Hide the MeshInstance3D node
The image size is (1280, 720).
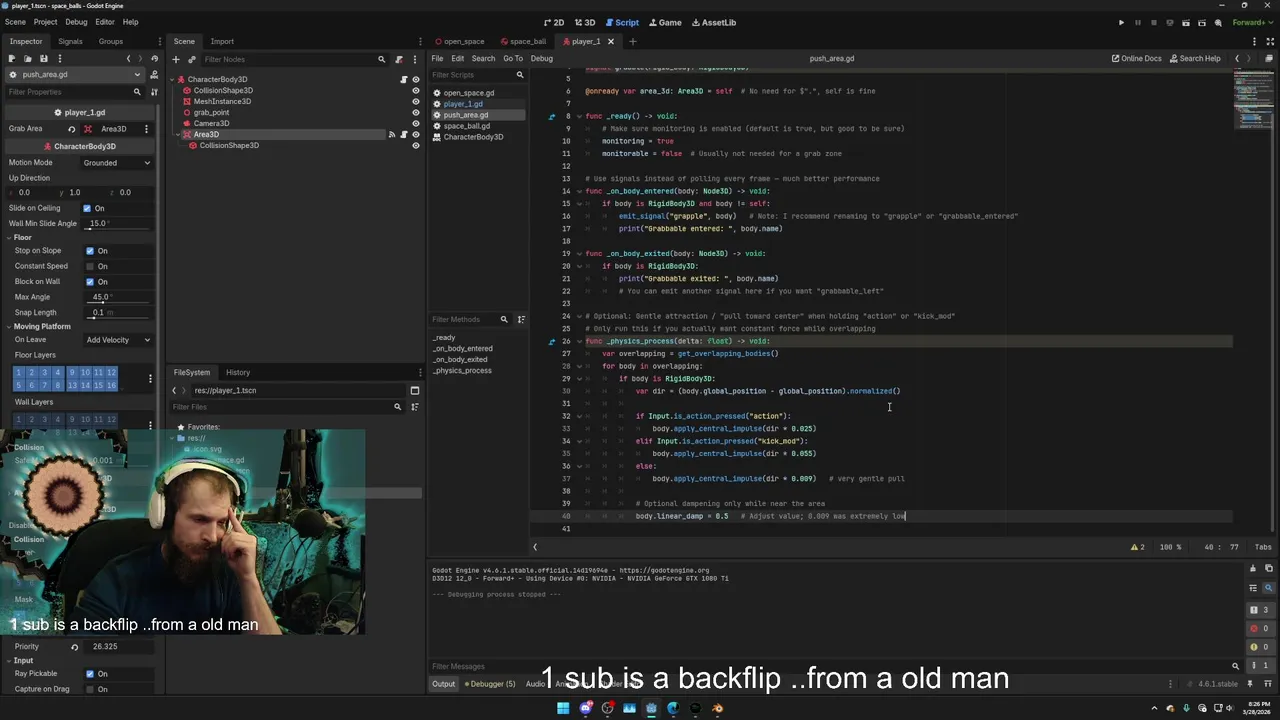[416, 101]
